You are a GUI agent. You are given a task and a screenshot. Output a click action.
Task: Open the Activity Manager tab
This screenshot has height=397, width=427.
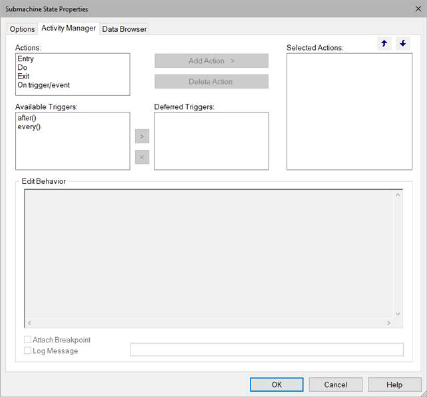coord(68,28)
